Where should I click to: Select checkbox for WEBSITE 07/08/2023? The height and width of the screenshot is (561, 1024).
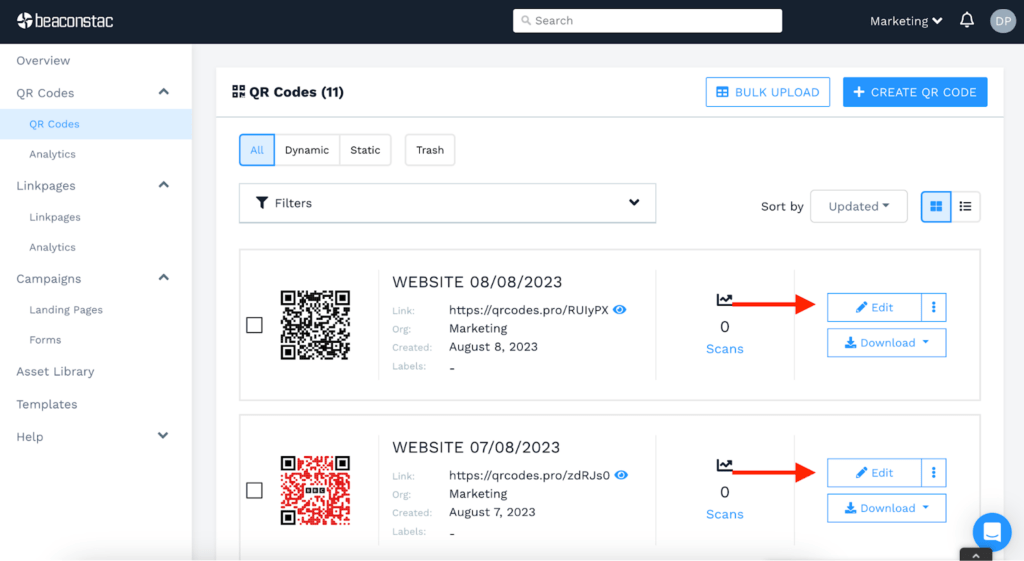[254, 490]
